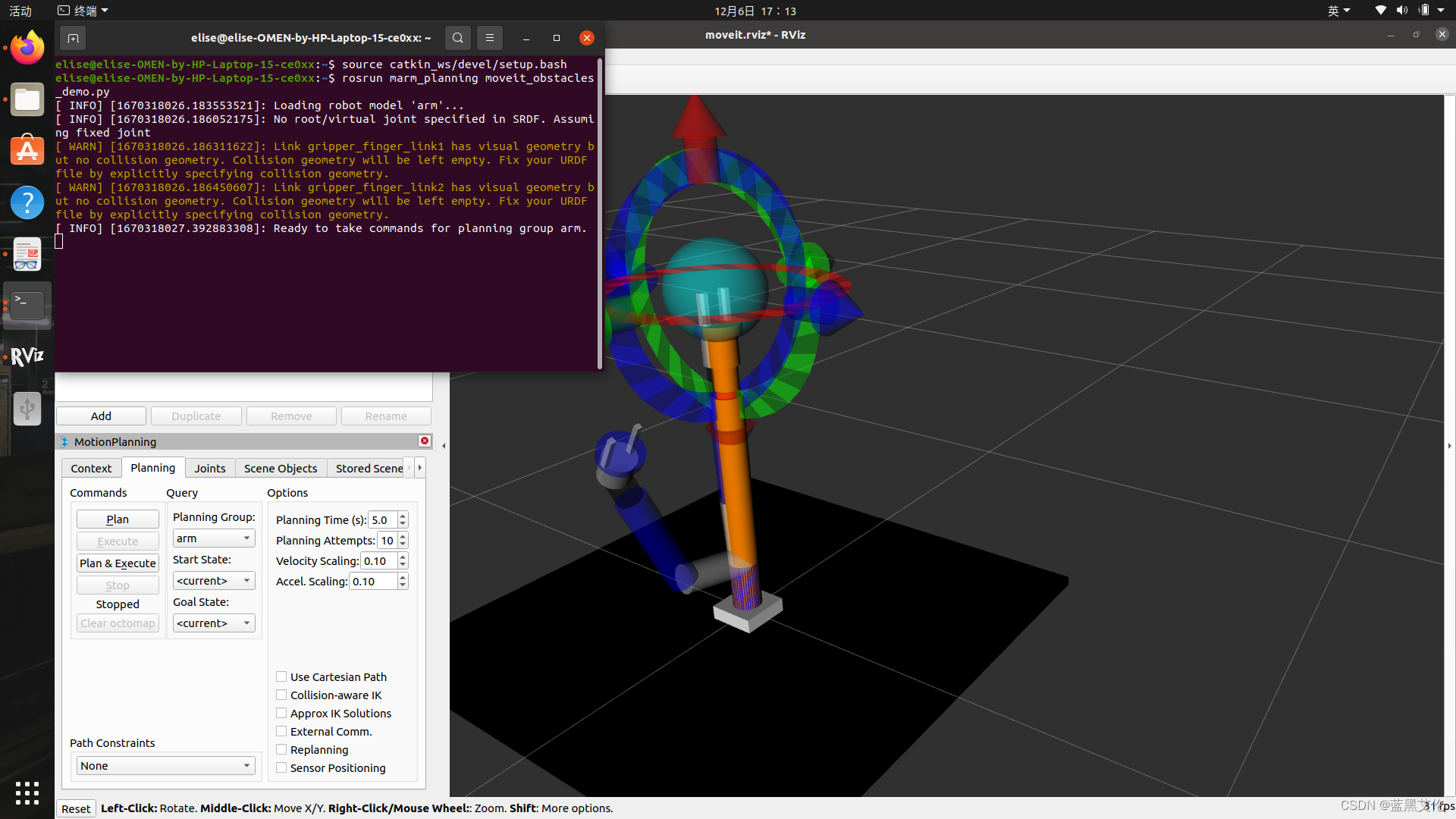The width and height of the screenshot is (1456, 819).
Task: Click the terminal search icon
Action: [457, 38]
